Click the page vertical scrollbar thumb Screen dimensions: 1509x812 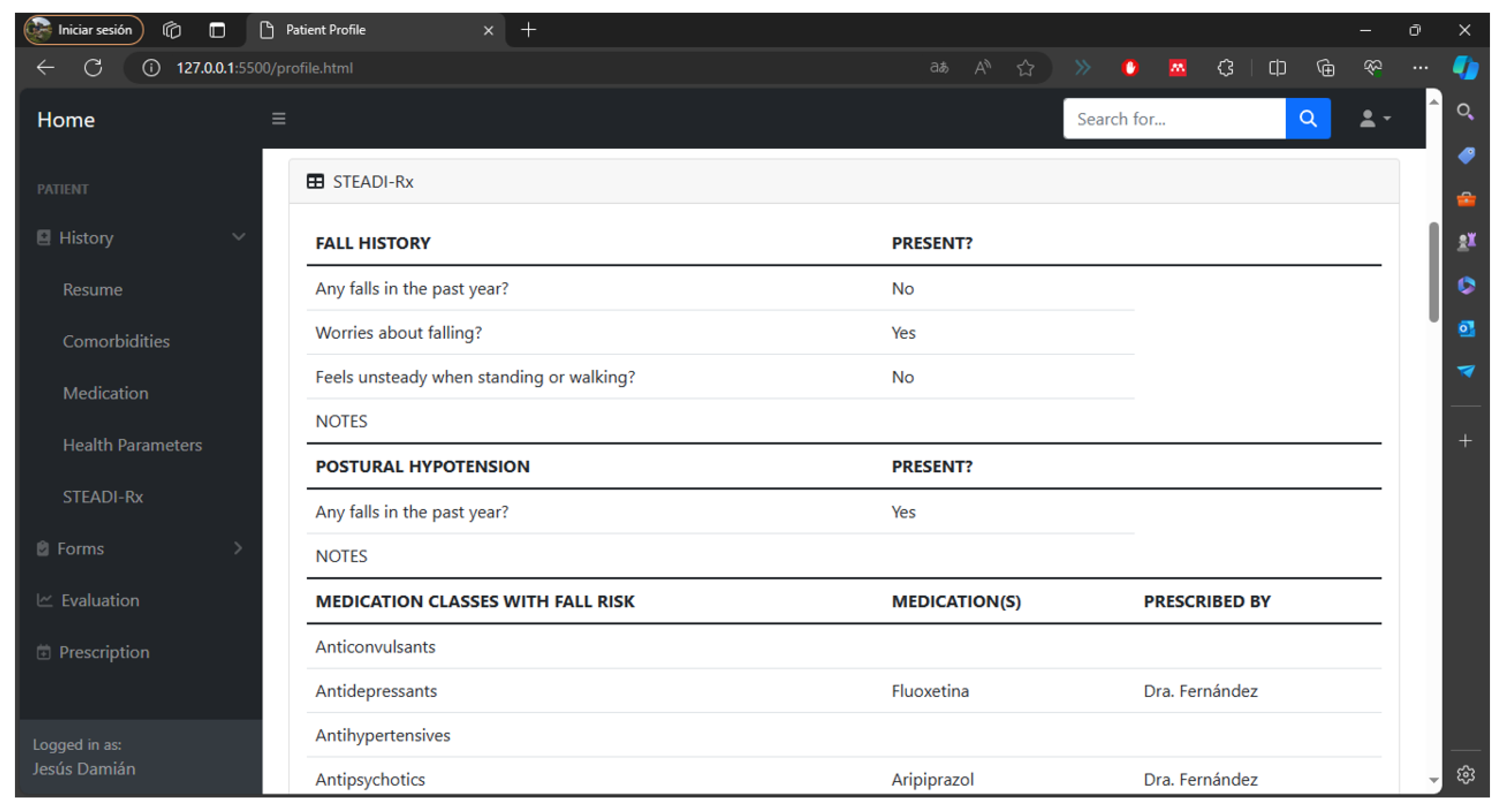coord(1433,273)
